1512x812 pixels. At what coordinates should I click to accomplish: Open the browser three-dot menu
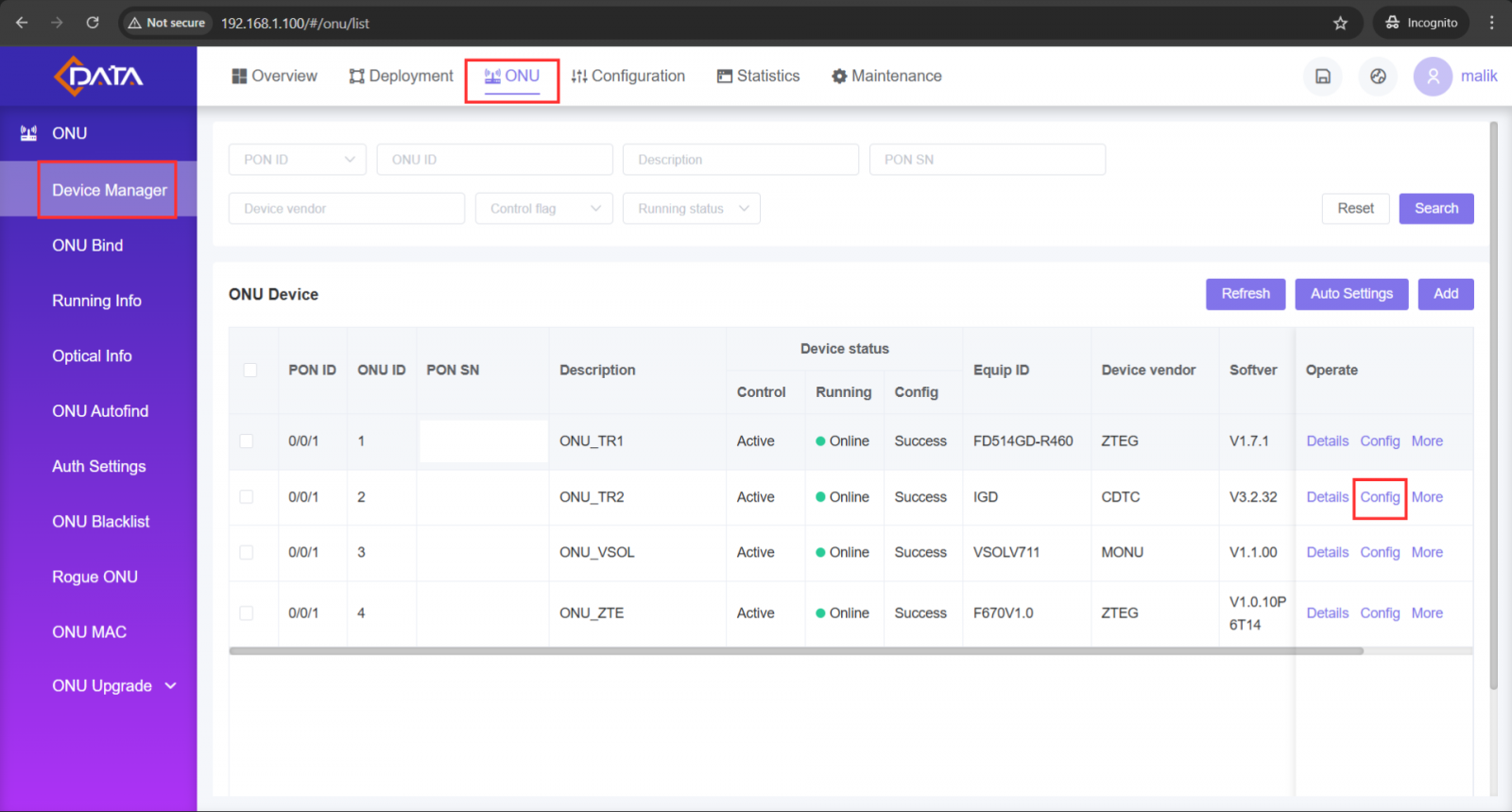[x=1492, y=23]
